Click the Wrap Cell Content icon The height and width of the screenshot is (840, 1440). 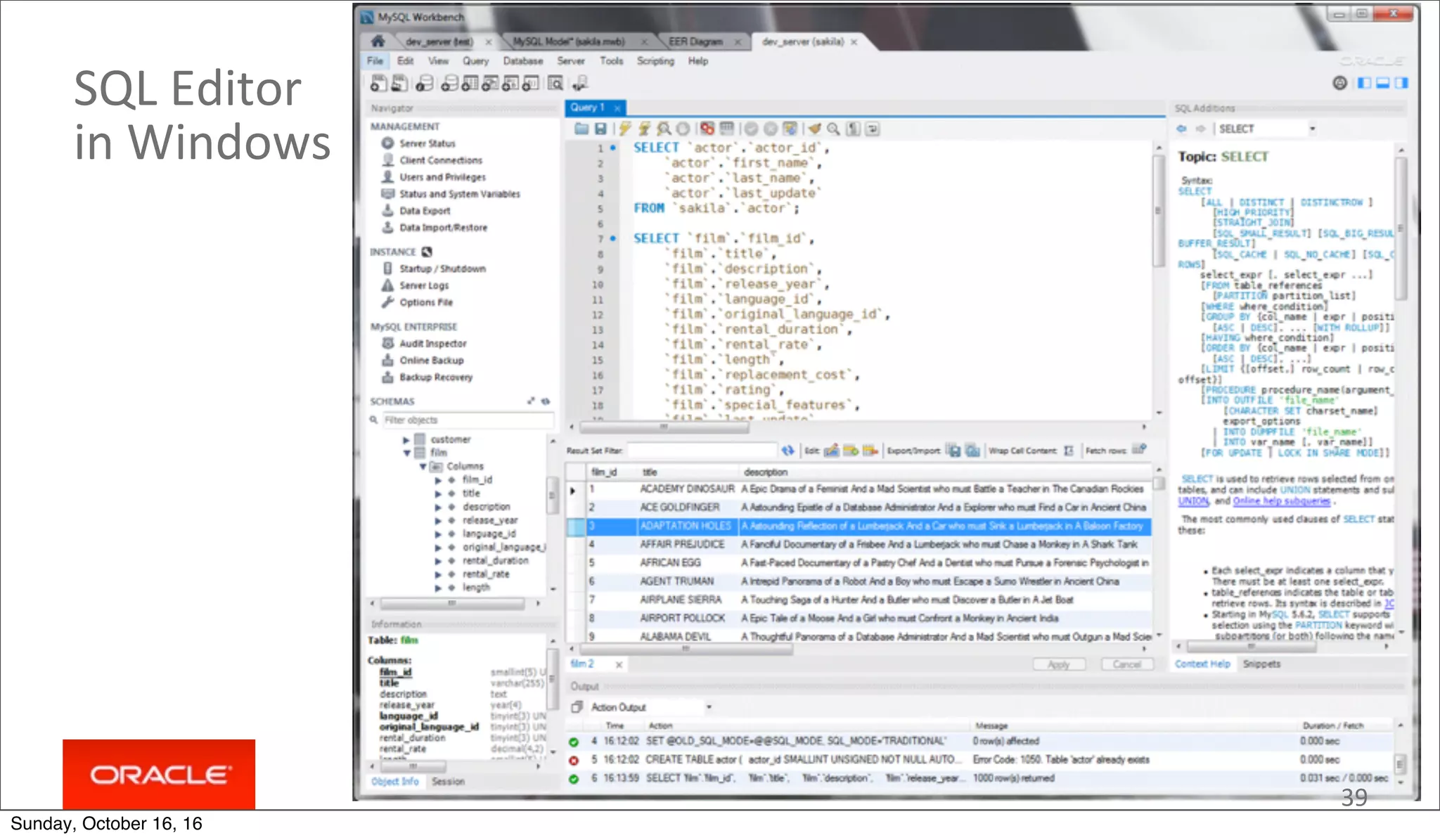pos(1069,451)
